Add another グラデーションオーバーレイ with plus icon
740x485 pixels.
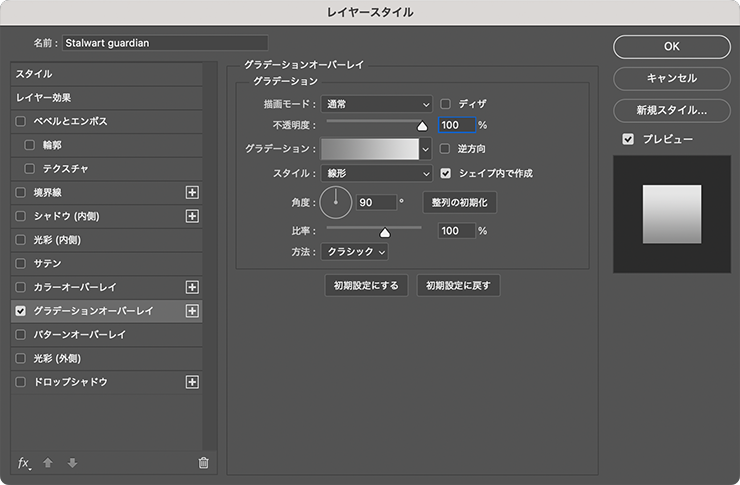click(x=193, y=311)
